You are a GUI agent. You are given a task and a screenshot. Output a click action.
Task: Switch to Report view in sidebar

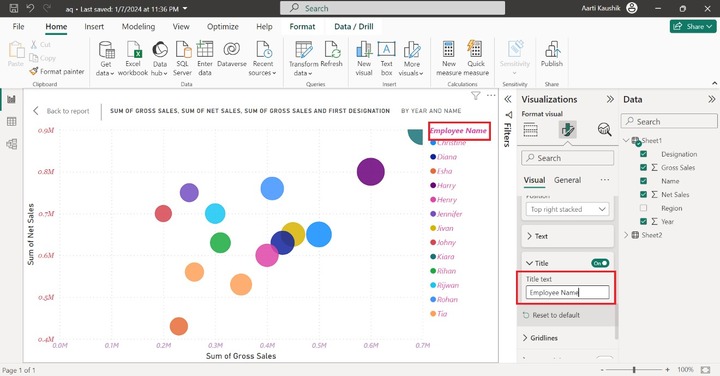tap(11, 99)
